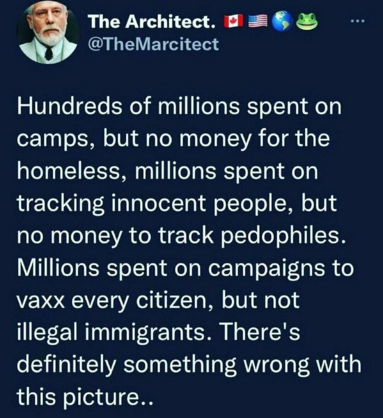Click the words "this picture.." at the end
This screenshot has width=383, height=418.
pyautogui.click(x=85, y=397)
